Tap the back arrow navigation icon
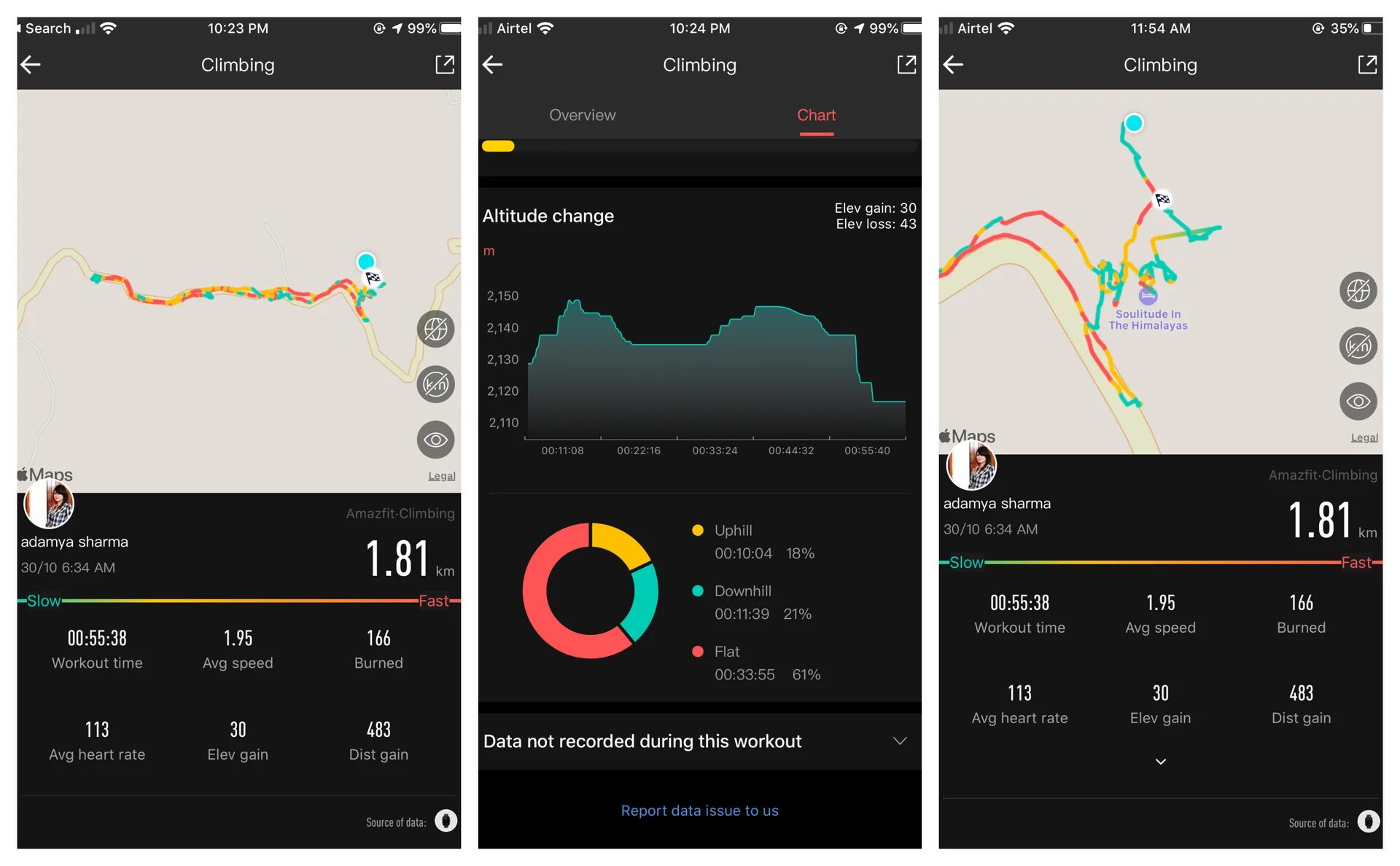Screen dimensions: 1400x866 pyautogui.click(x=31, y=64)
